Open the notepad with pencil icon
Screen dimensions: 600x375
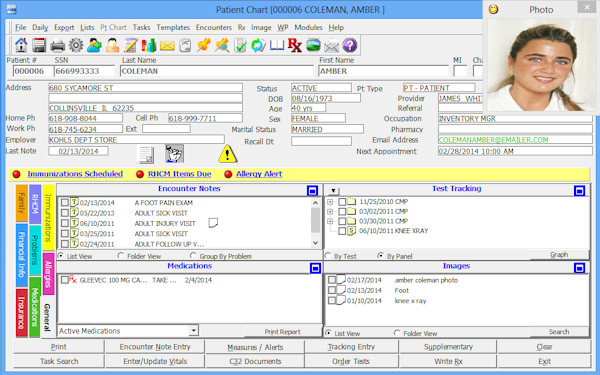point(130,45)
